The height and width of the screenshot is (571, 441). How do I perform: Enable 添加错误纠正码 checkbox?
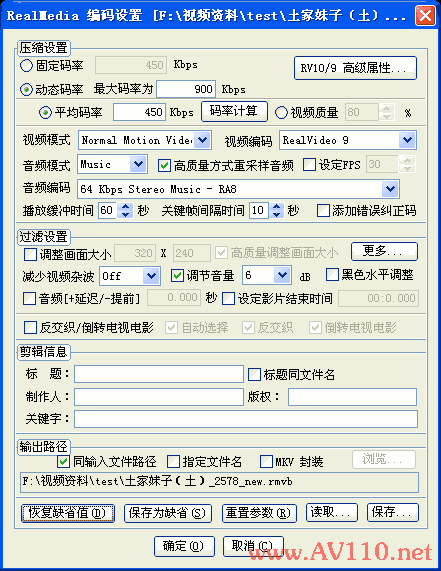click(x=323, y=210)
